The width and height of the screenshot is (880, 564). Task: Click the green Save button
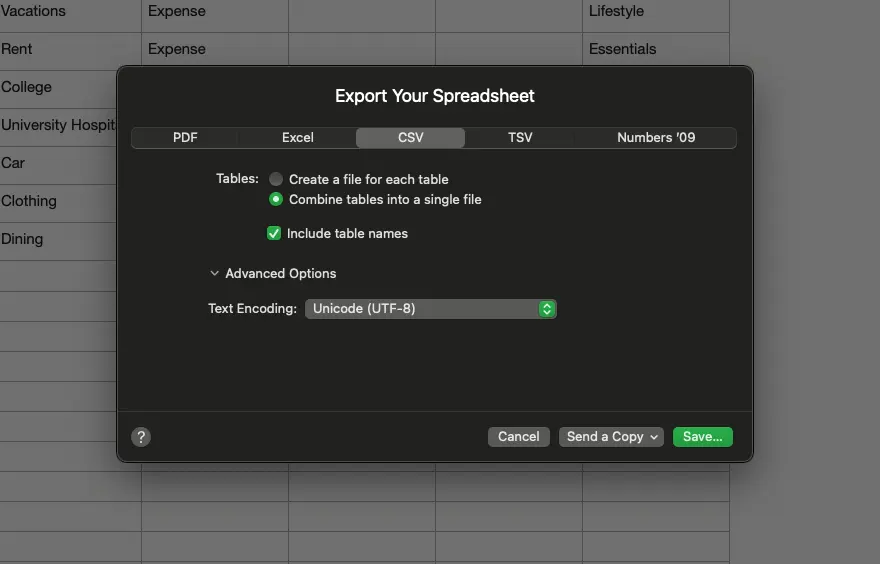click(x=702, y=437)
